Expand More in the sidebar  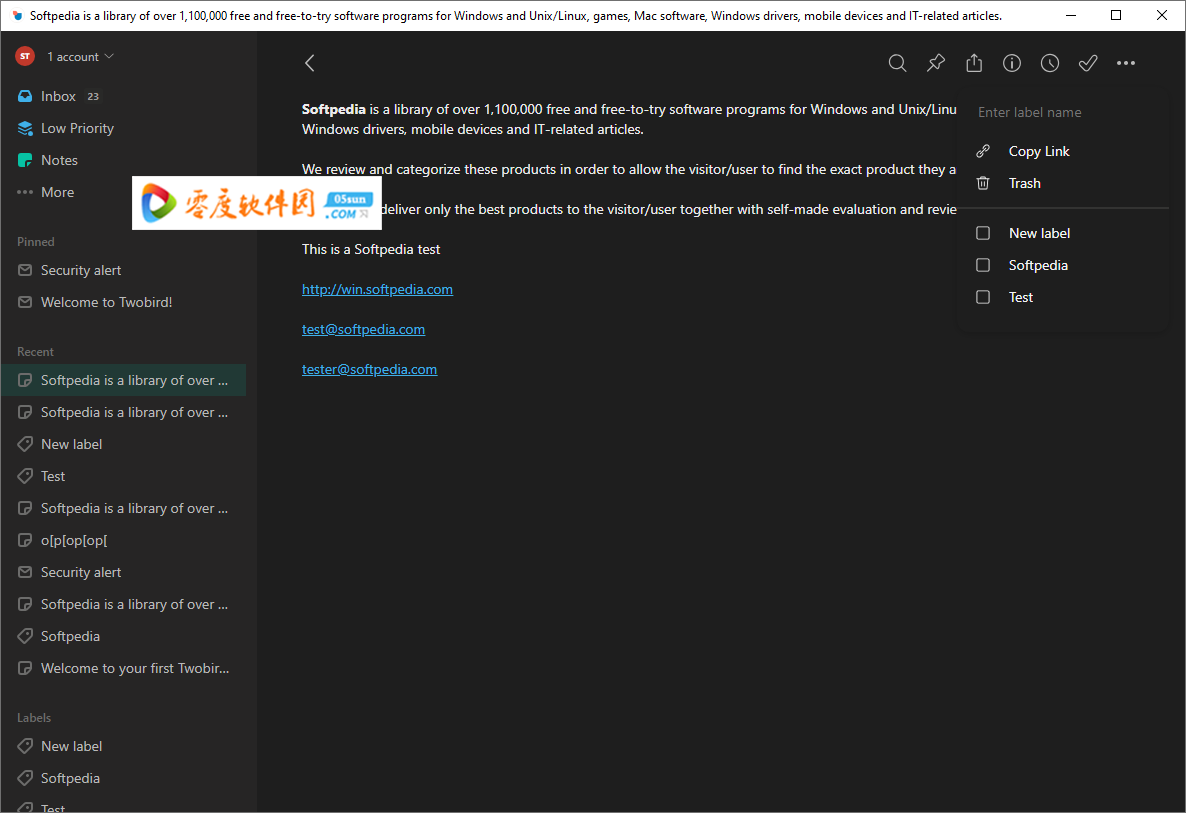point(57,192)
